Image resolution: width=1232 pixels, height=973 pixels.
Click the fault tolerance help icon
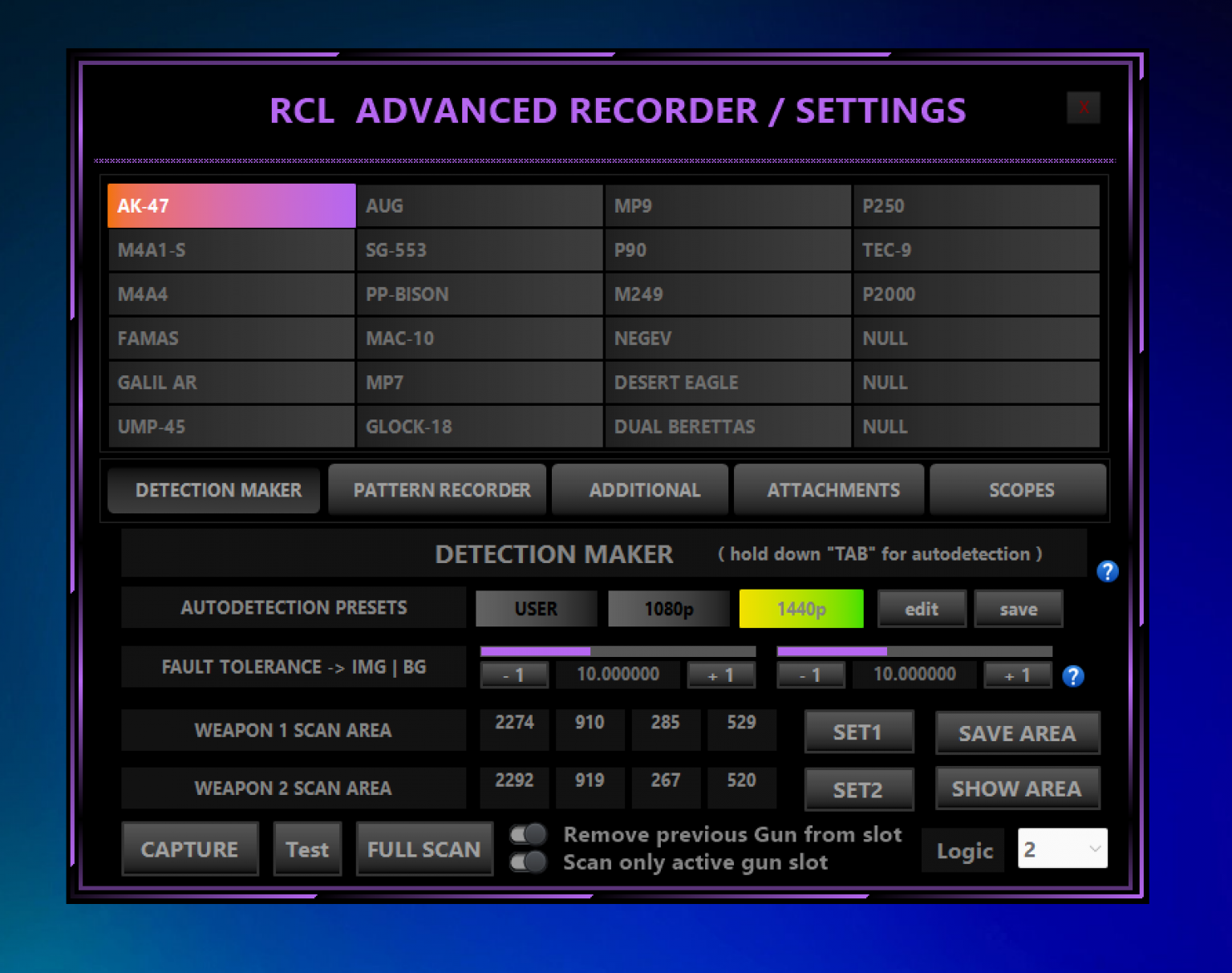(x=1072, y=676)
